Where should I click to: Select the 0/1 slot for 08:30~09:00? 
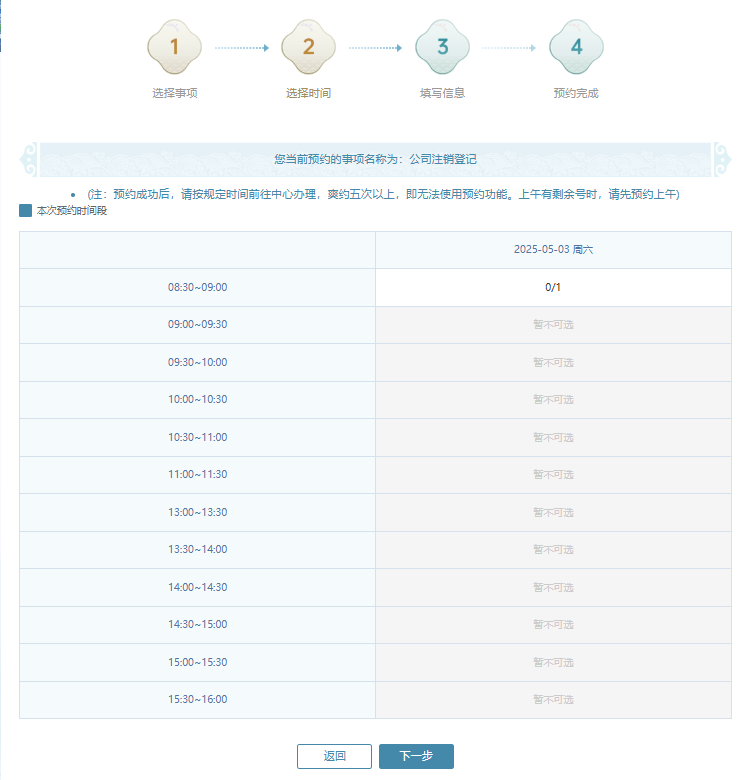coord(553,287)
